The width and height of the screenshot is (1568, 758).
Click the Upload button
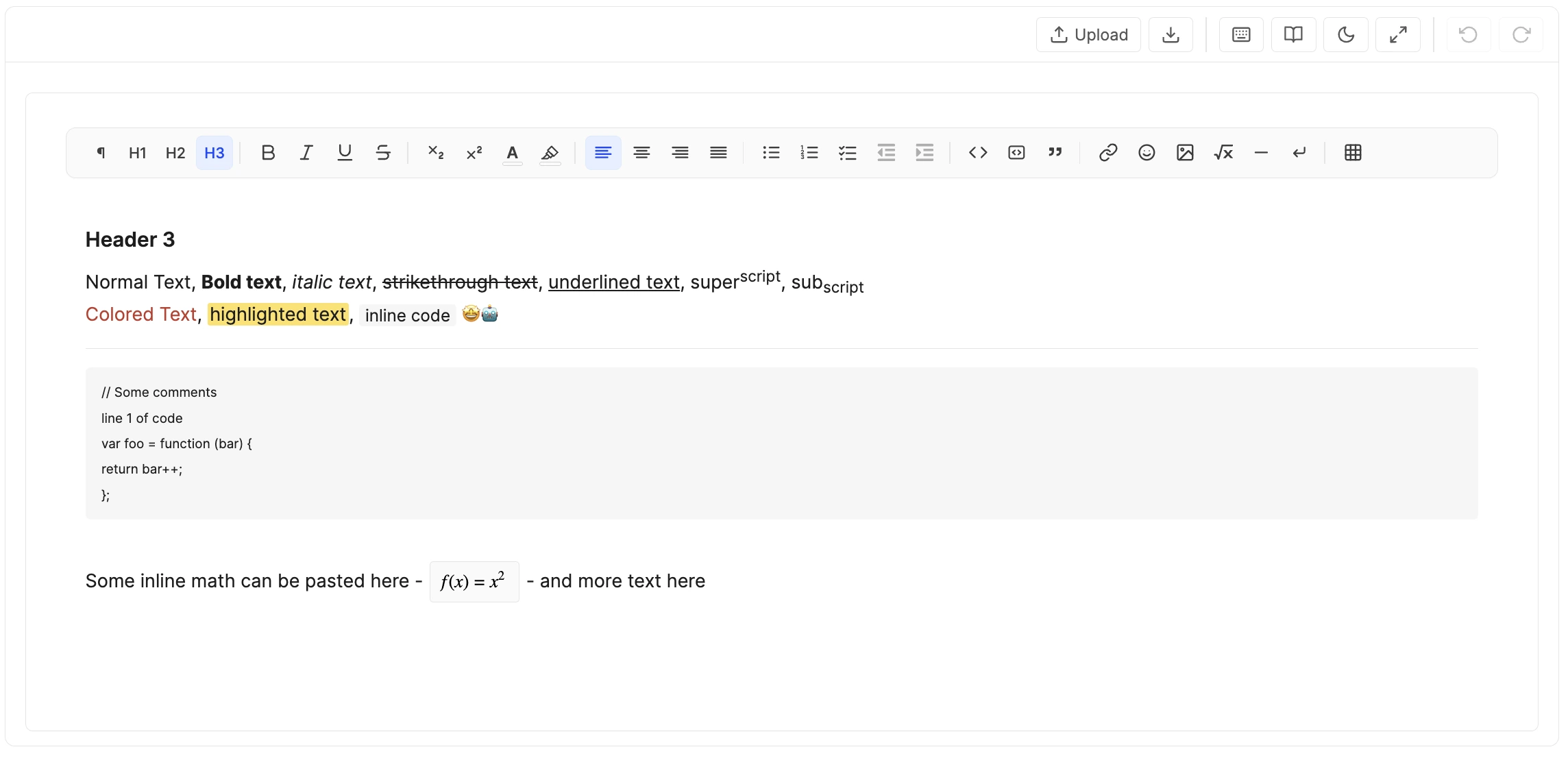point(1088,34)
